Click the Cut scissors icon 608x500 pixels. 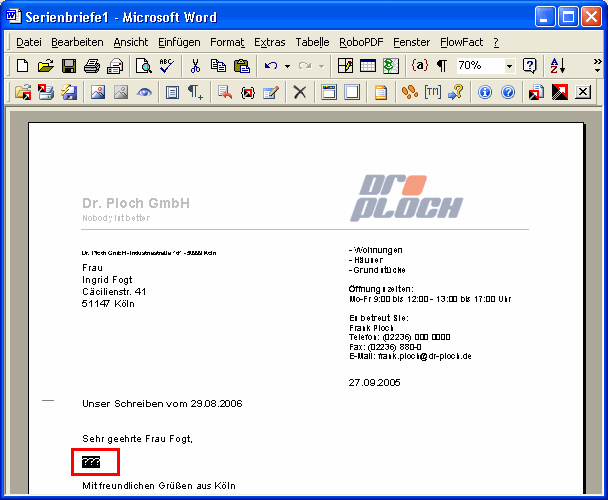pyautogui.click(x=196, y=66)
